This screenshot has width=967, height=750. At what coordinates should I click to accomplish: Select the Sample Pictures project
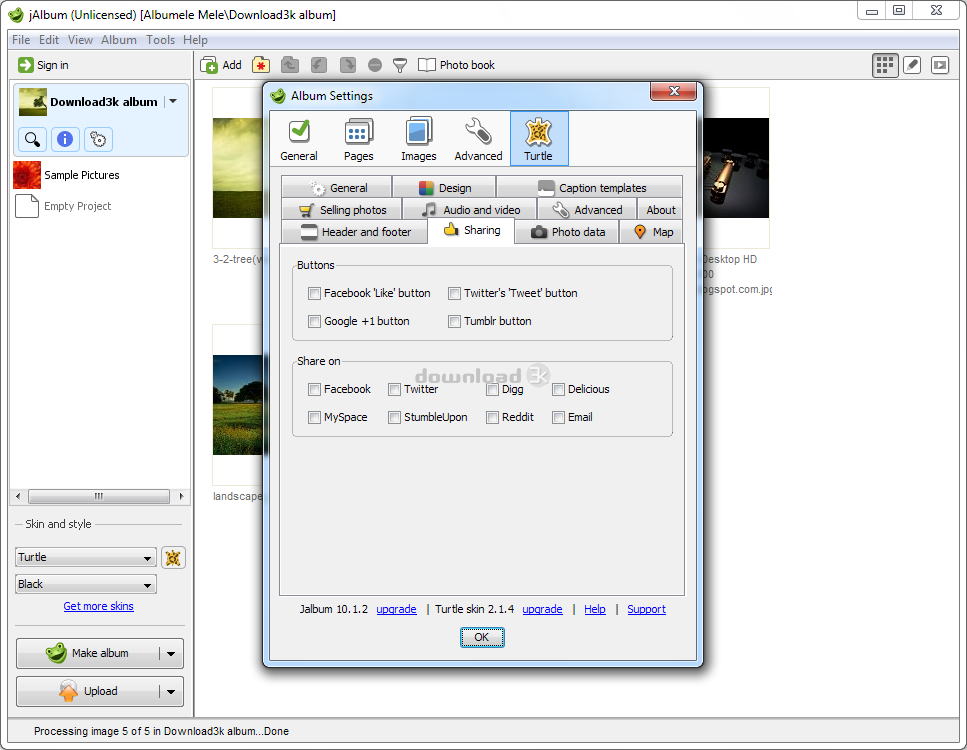(67, 175)
